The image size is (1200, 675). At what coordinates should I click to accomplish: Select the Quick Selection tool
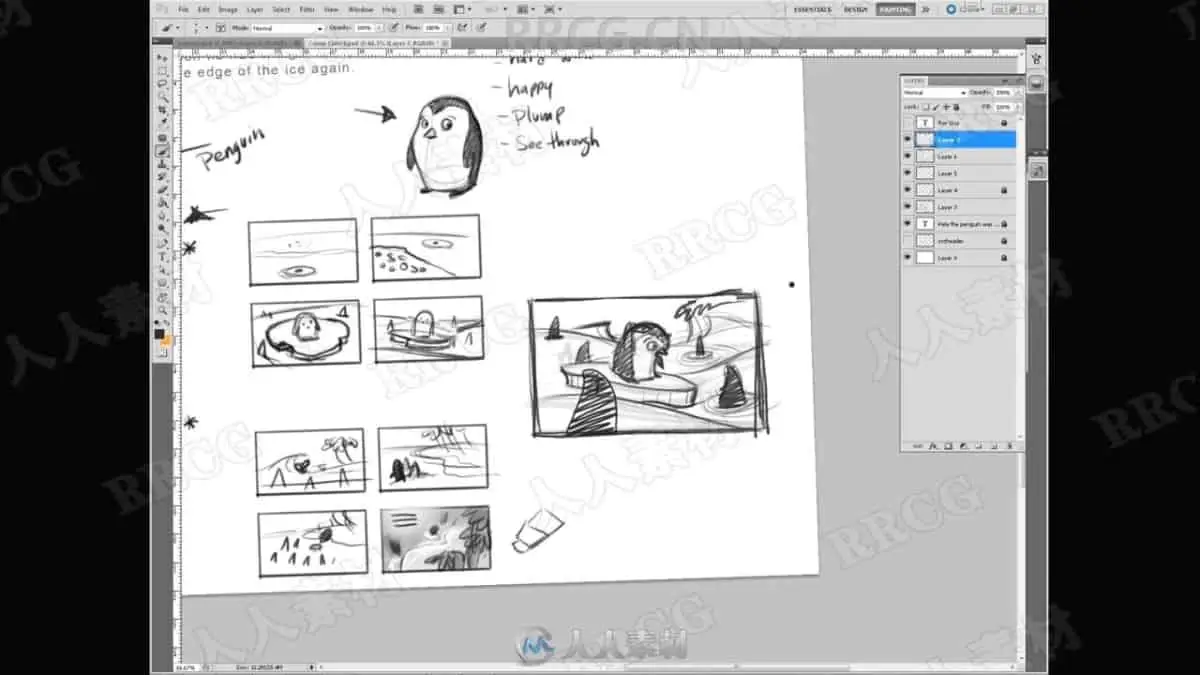click(x=161, y=96)
